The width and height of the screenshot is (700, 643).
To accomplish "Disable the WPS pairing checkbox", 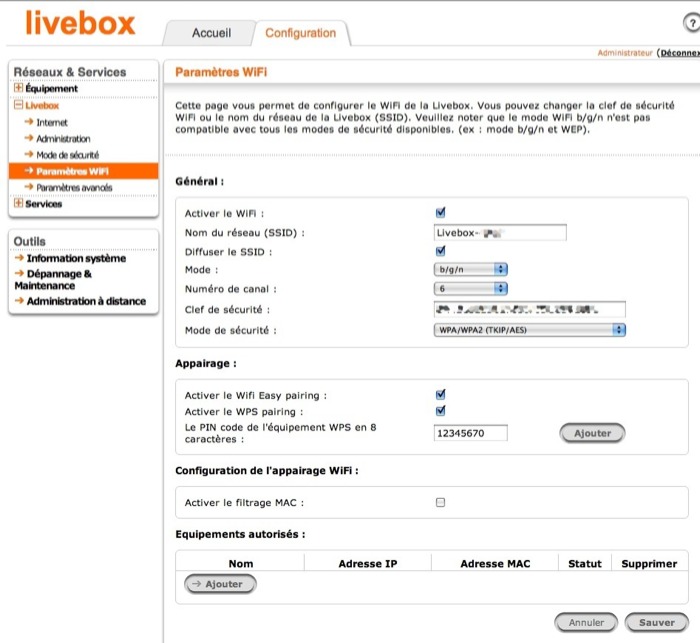I will [x=441, y=411].
